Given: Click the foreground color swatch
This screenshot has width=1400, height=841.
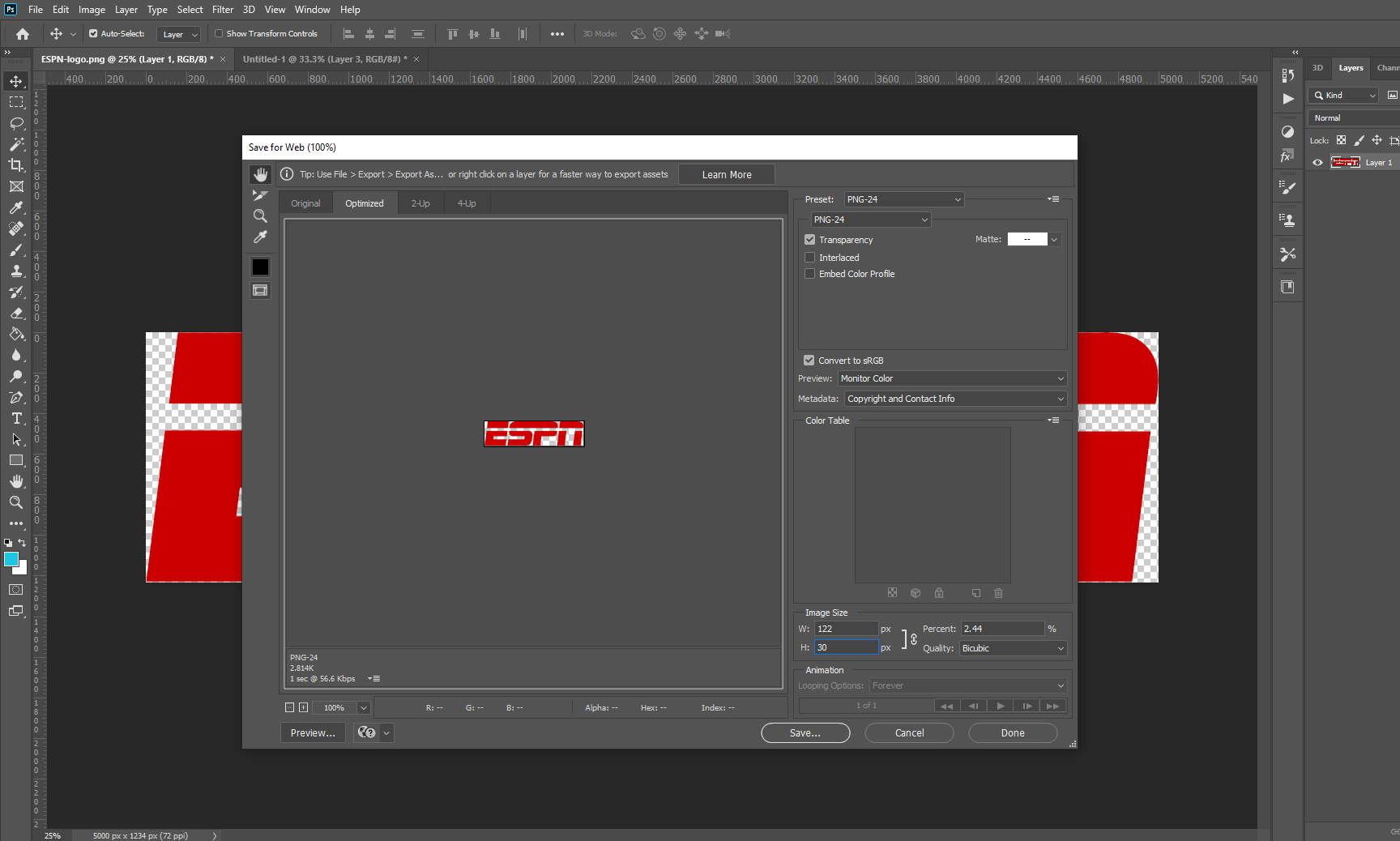Looking at the screenshot, I should (x=11, y=560).
